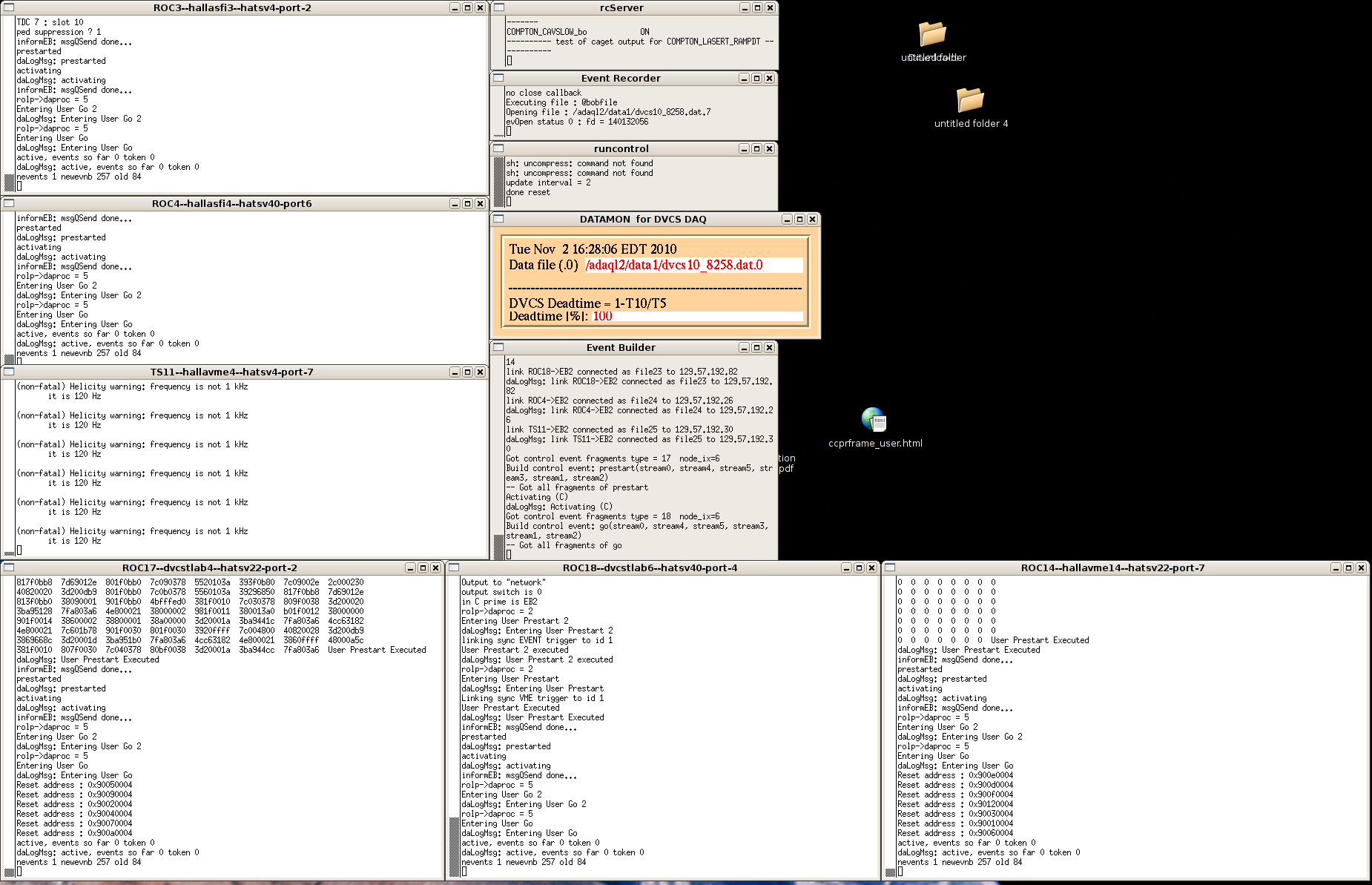Focus ROC3--hallasfi3--hatsv4-port-2 title bar
1372x885 pixels.
point(232,7)
